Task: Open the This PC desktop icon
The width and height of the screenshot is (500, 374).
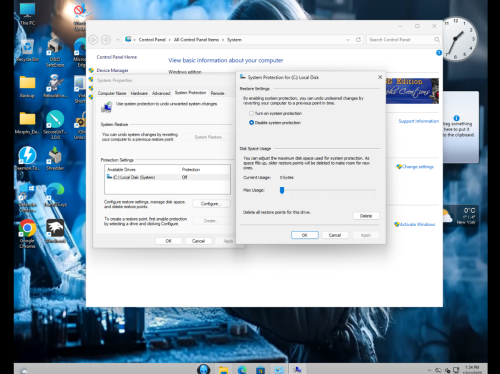Action: pos(27,14)
